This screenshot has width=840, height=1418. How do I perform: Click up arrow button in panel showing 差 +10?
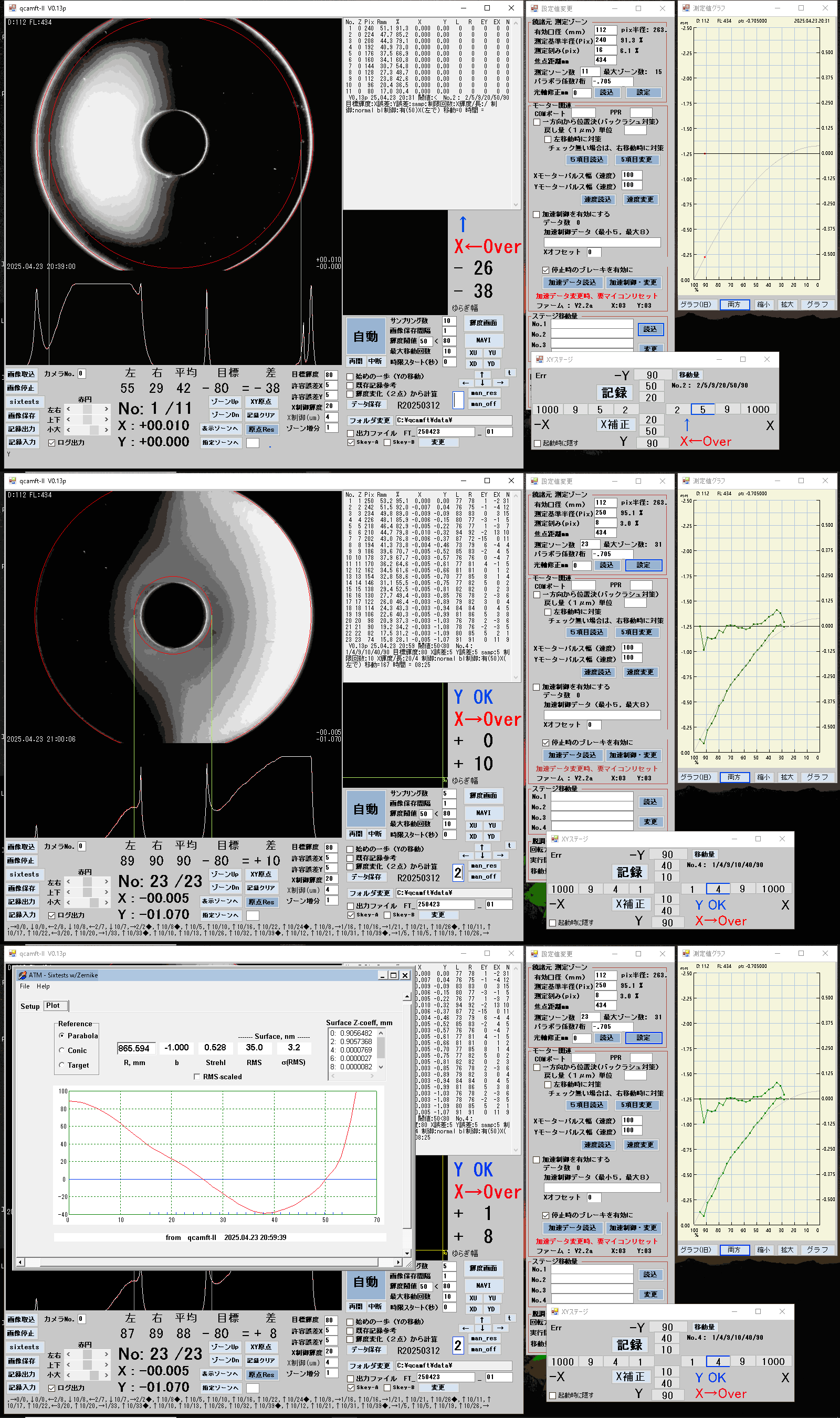pyautogui.click(x=482, y=848)
